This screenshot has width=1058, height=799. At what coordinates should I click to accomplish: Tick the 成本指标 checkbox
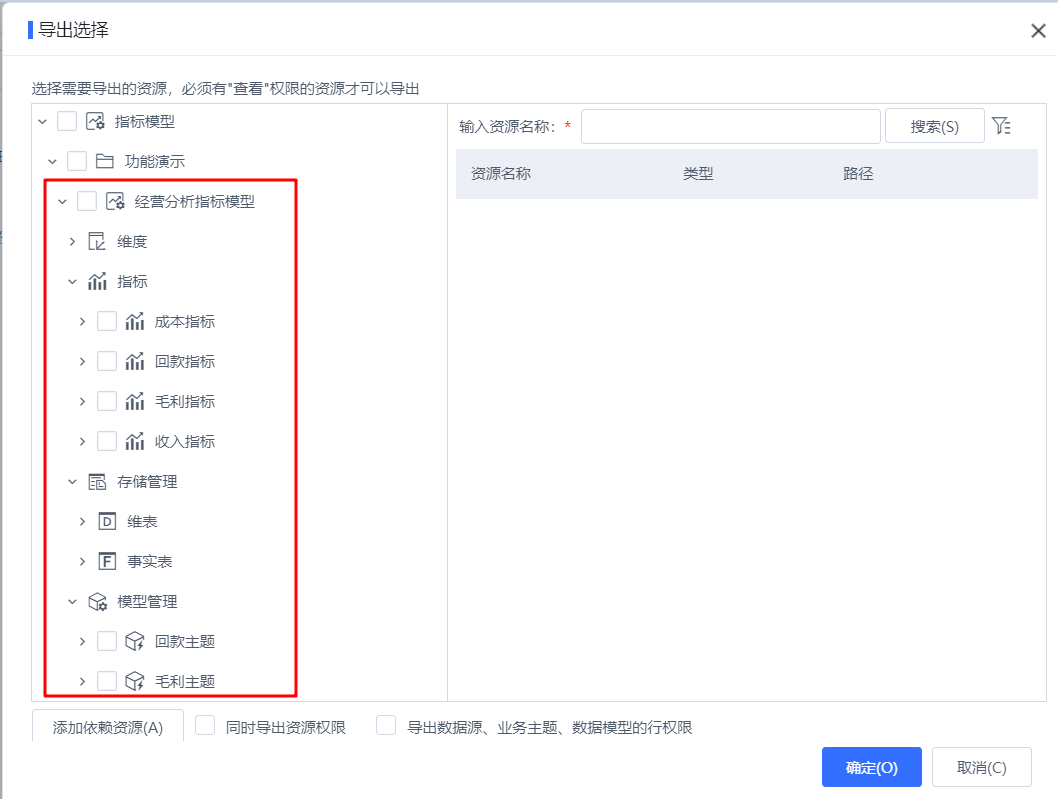pos(107,321)
